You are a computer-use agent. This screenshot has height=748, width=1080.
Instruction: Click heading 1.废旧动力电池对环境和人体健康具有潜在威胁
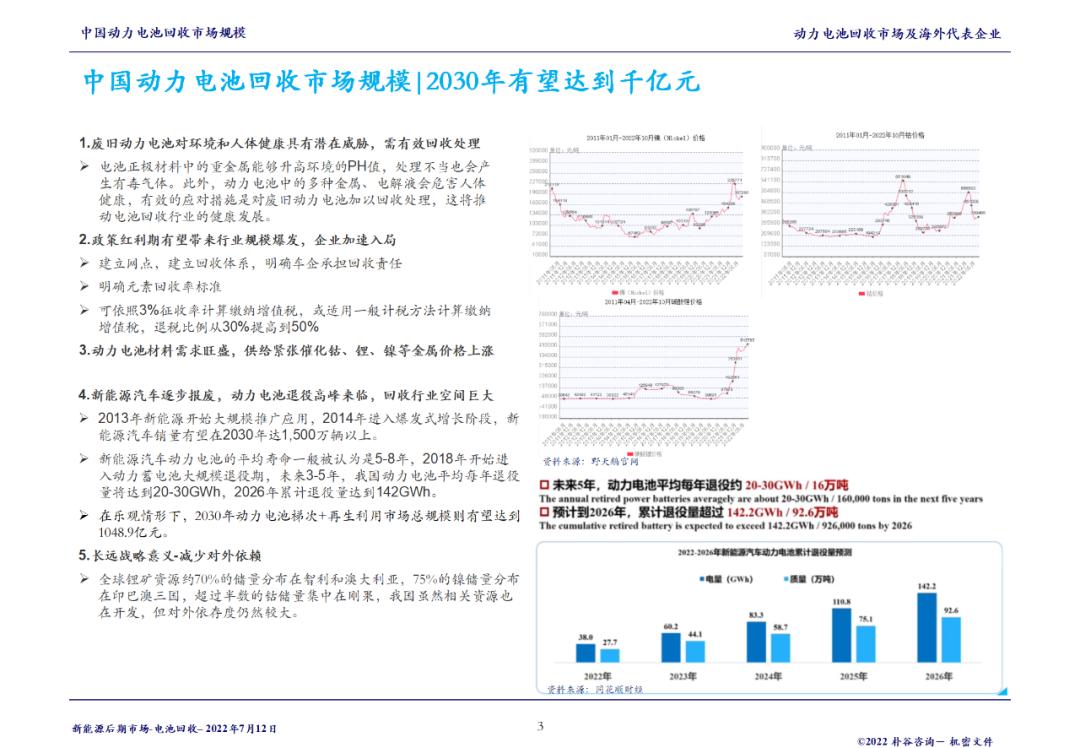280,143
